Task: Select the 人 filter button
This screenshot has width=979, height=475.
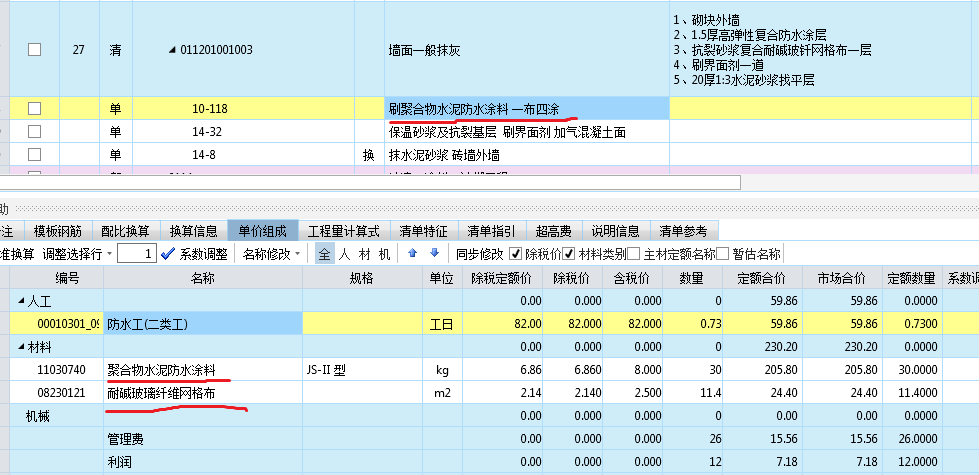Action: pos(345,254)
